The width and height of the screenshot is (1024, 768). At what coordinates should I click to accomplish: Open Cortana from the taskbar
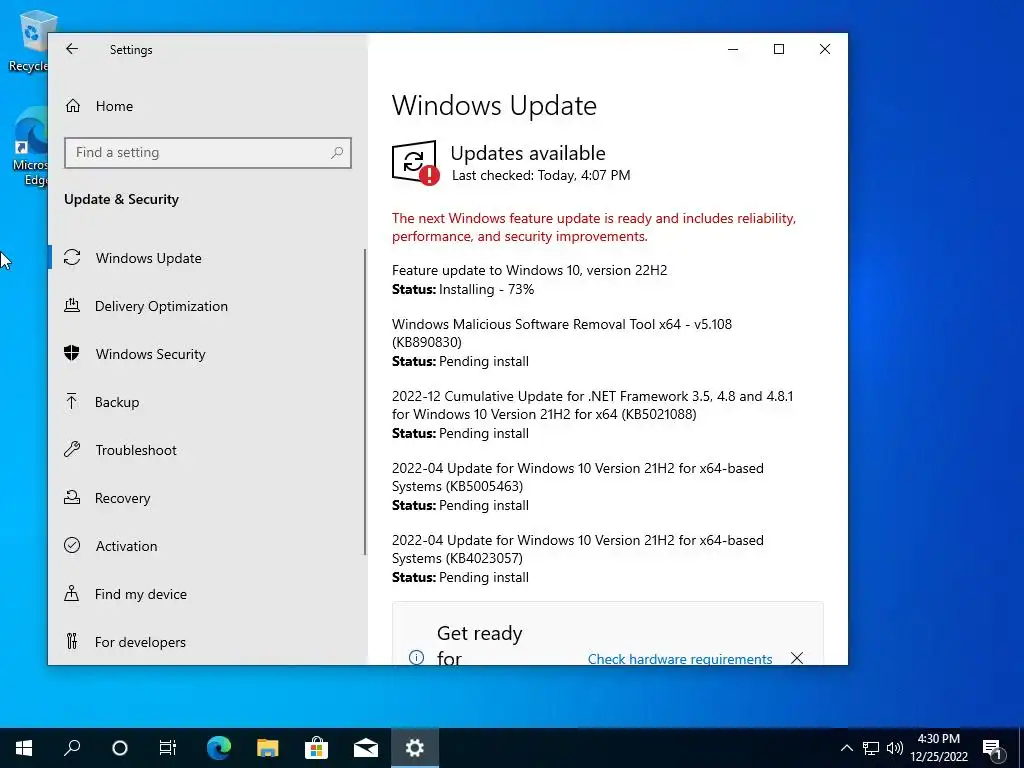tap(120, 748)
